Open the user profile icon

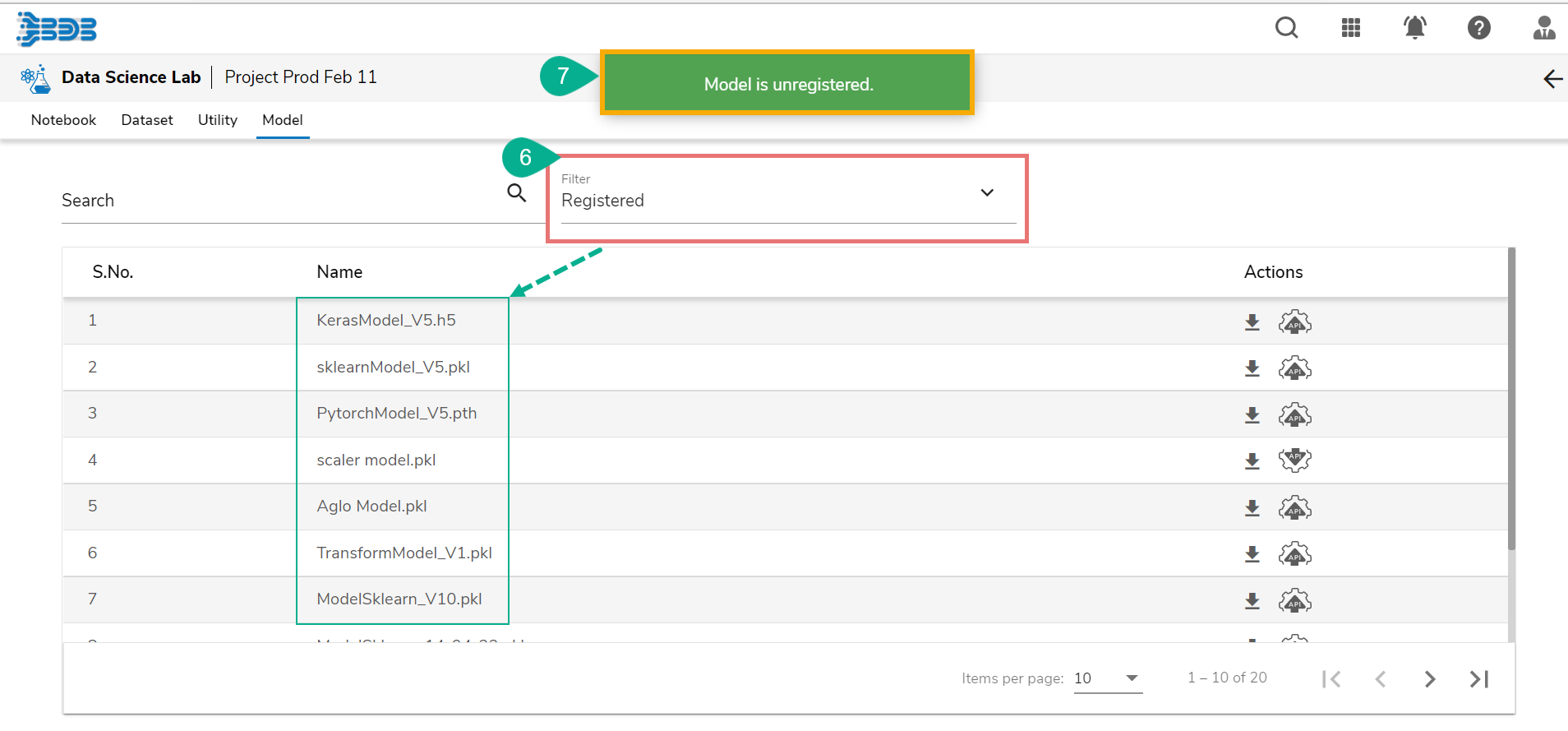[x=1543, y=29]
